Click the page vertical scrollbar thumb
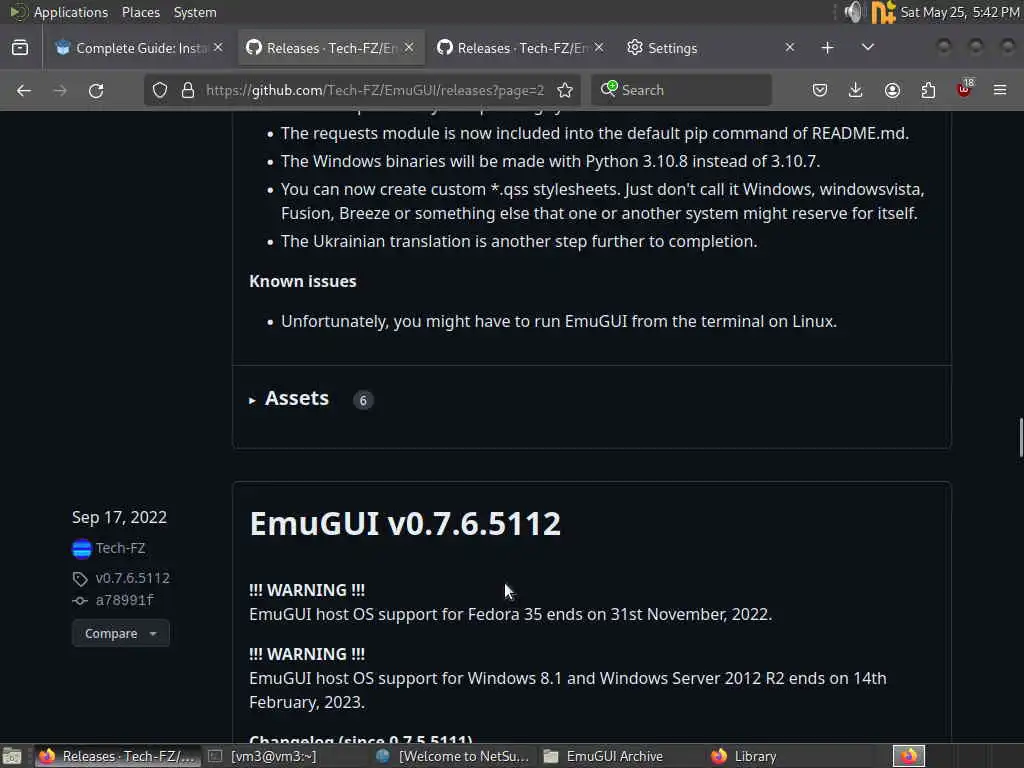Viewport: 1024px width, 768px height. (1020, 438)
